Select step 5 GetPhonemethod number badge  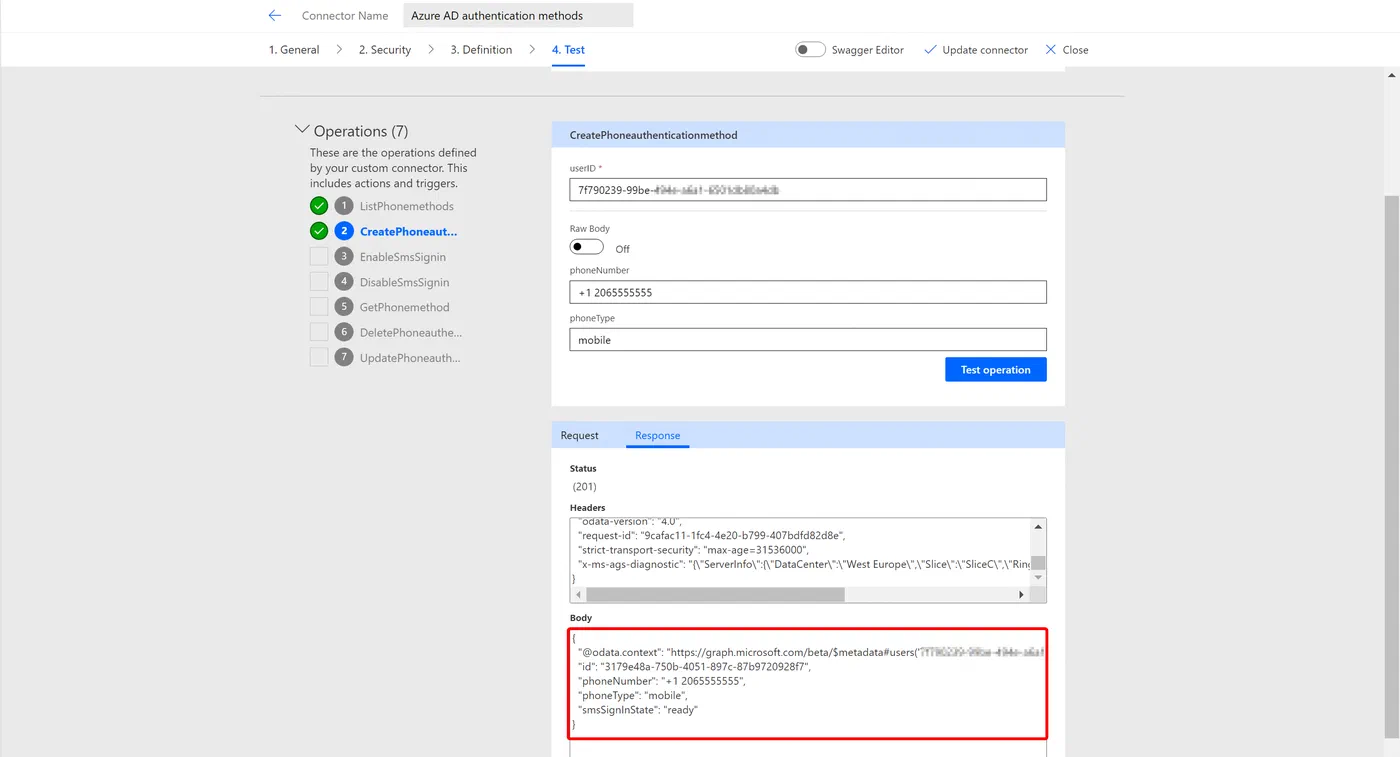[x=344, y=307]
